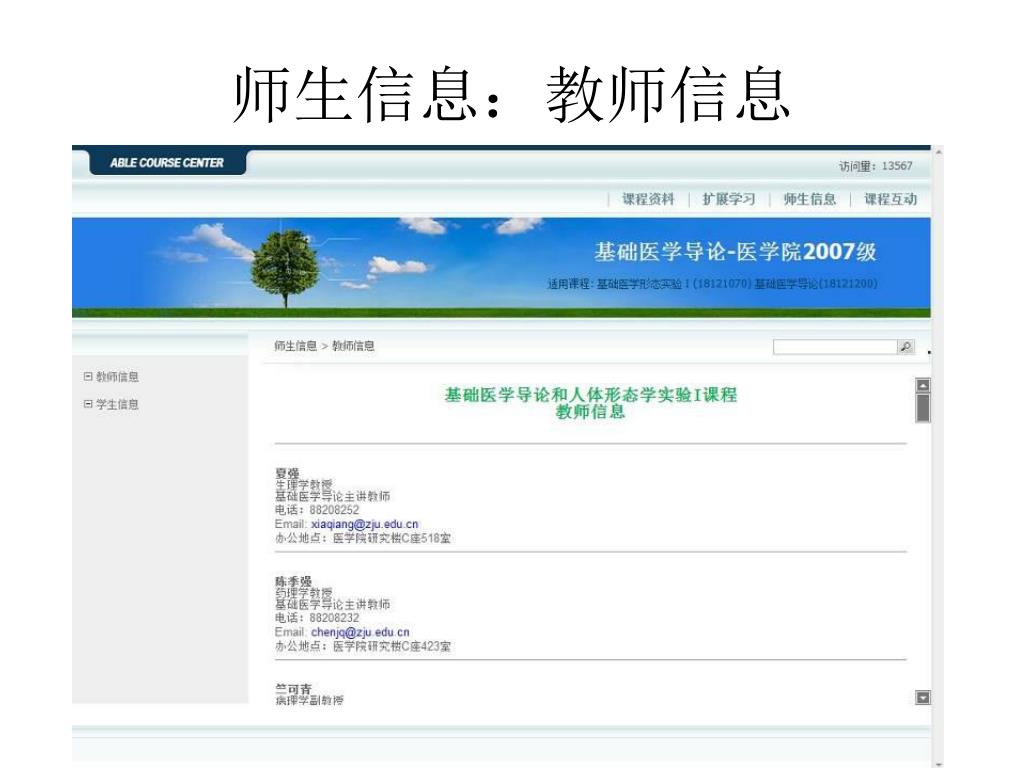The height and width of the screenshot is (768, 1024).
Task: Click breadcrumb 教师信息
Action: [353, 345]
